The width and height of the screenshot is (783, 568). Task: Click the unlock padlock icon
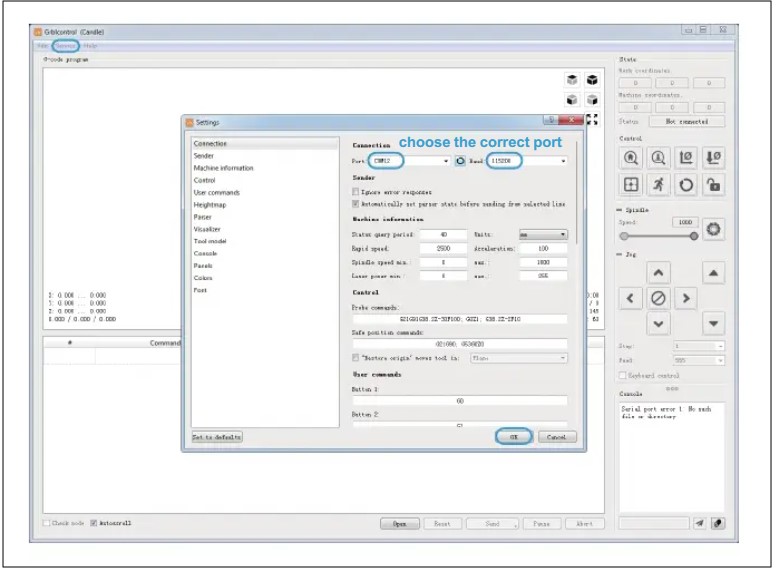pyautogui.click(x=713, y=185)
